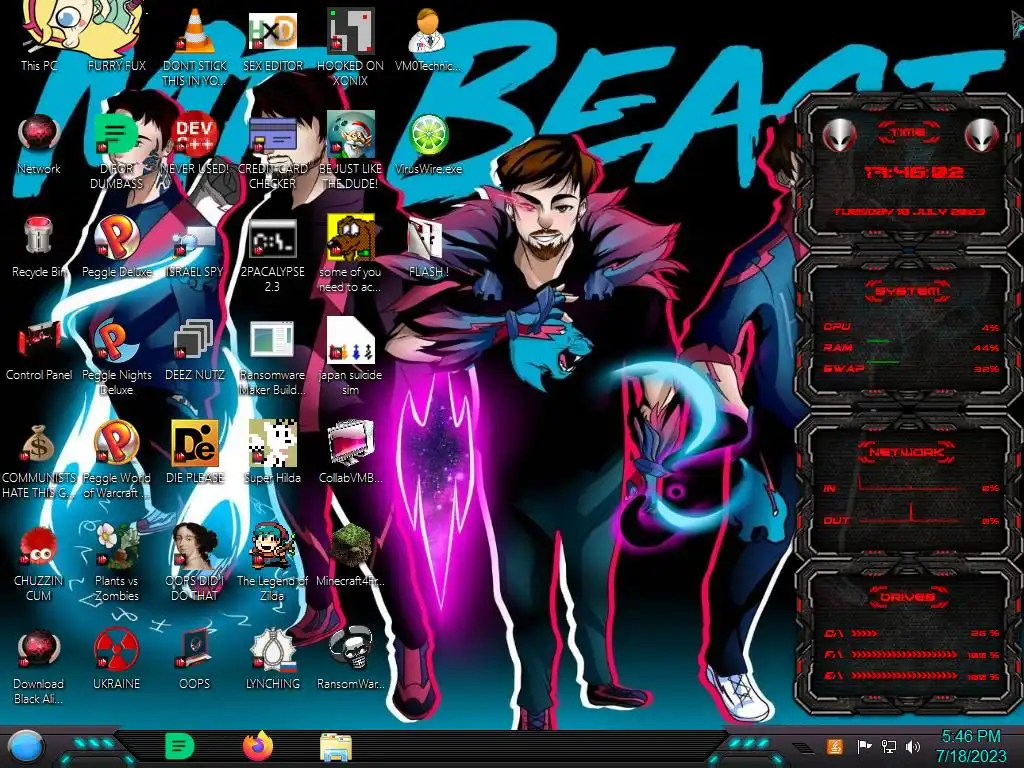Click the left alien head logo in gadget
This screenshot has height=768, width=1024.
coord(839,135)
